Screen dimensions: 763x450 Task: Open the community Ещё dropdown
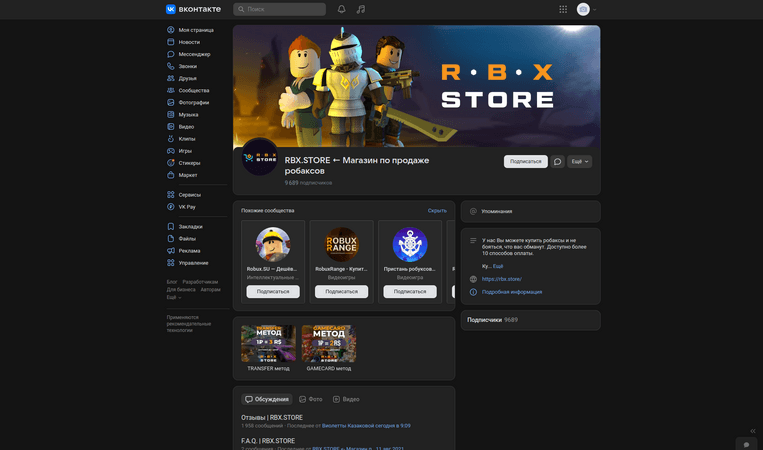(580, 162)
